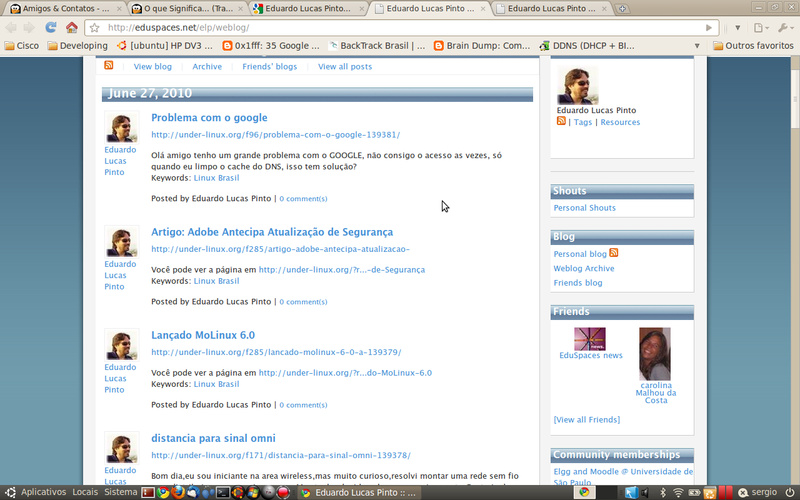Open Thunderbird mail launcher in the panel

click(192, 492)
